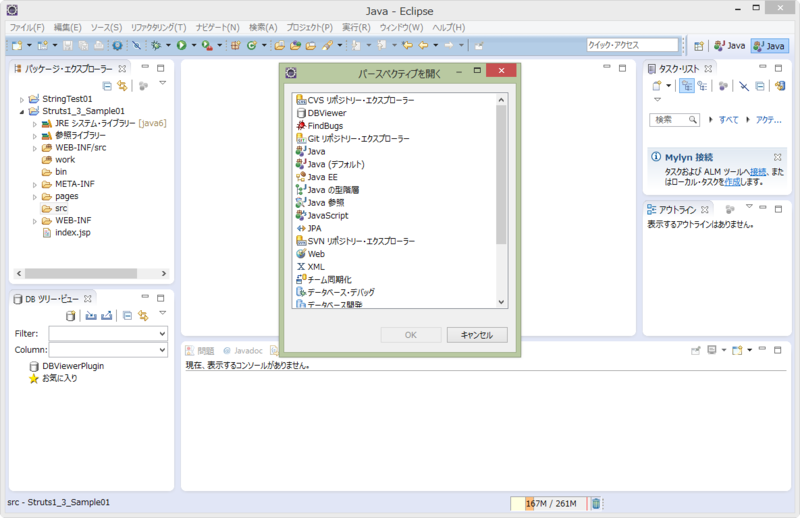Click the New wizard toolbar icon

[x=17, y=45]
